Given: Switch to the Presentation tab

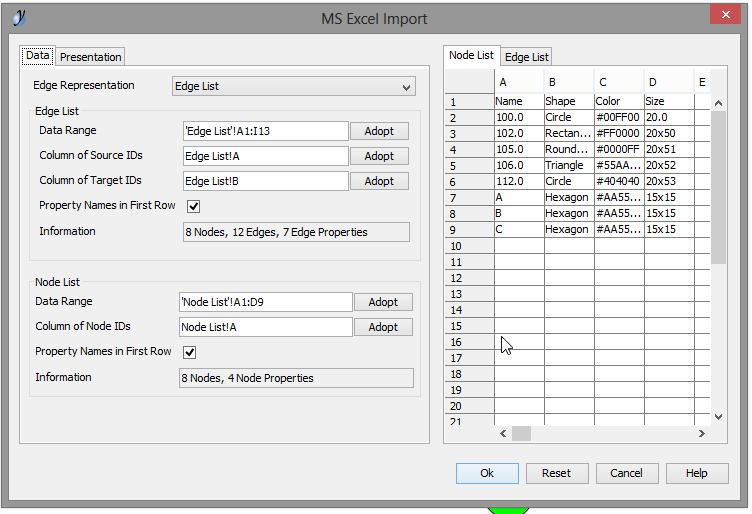Looking at the screenshot, I should click(91, 57).
